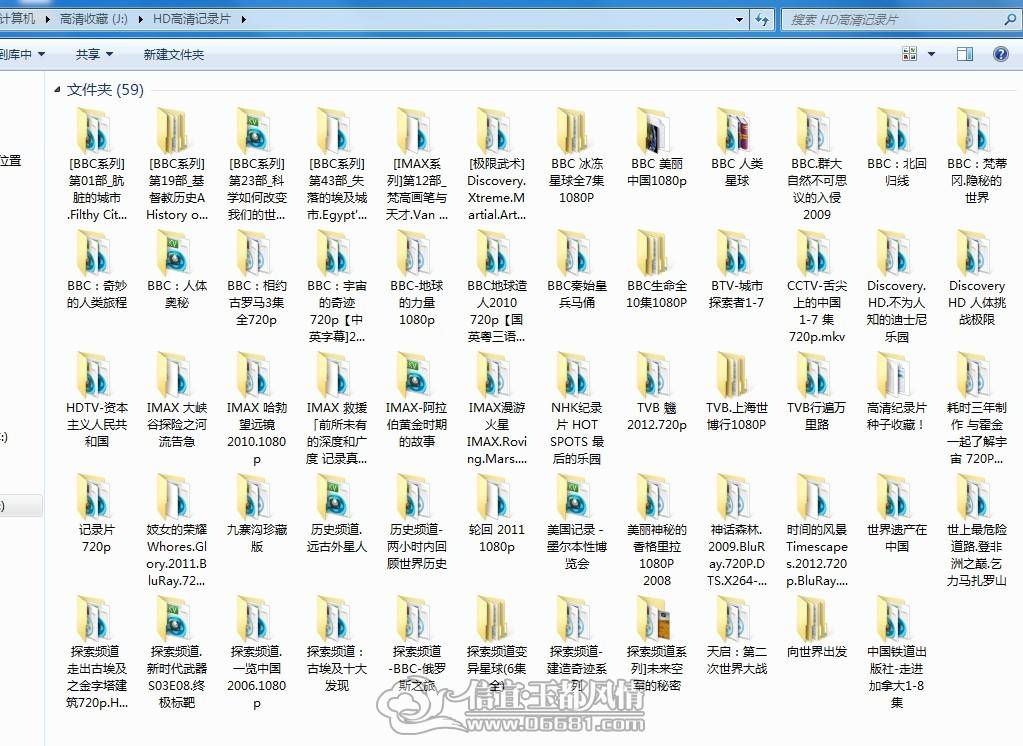Open the NHK纪录片 HOT SPOTS folder
The height and width of the screenshot is (746, 1023).
(577, 409)
